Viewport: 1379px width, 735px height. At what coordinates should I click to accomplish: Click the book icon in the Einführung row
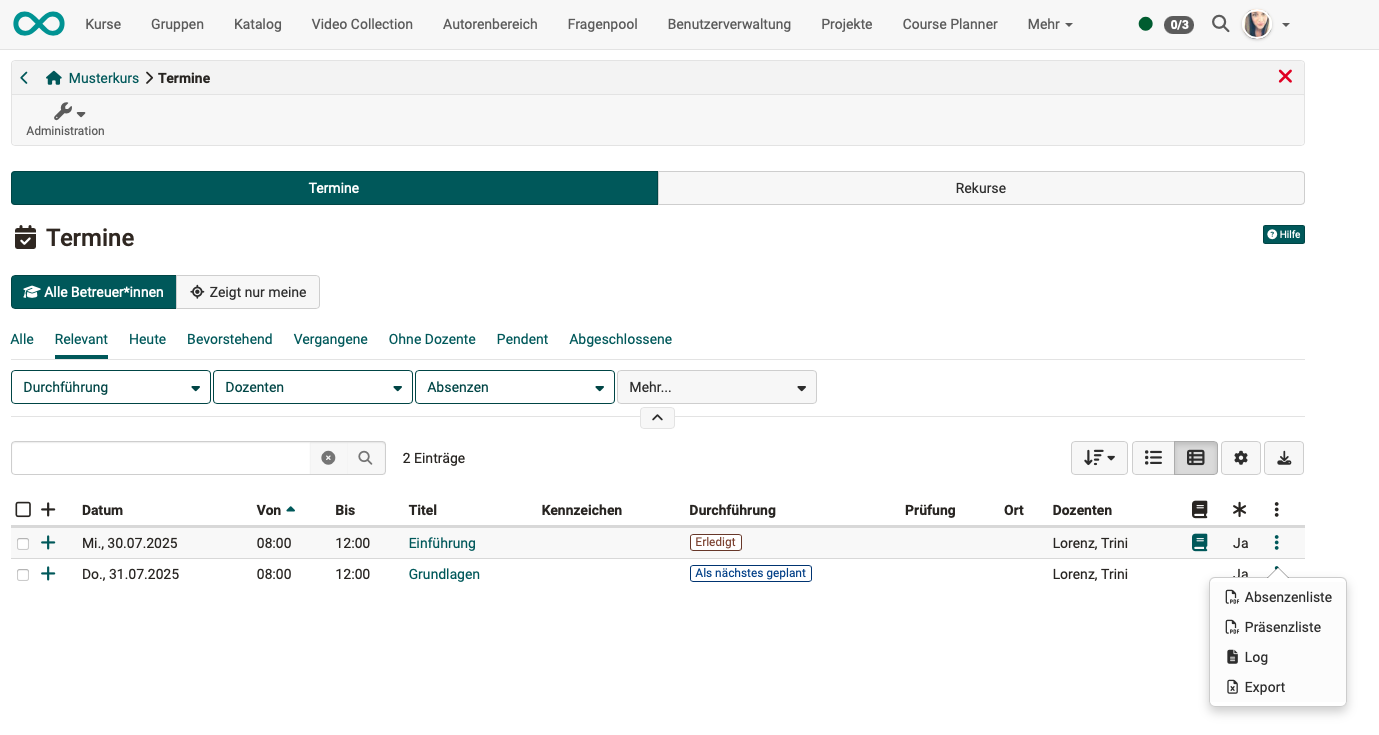pyautogui.click(x=1199, y=542)
